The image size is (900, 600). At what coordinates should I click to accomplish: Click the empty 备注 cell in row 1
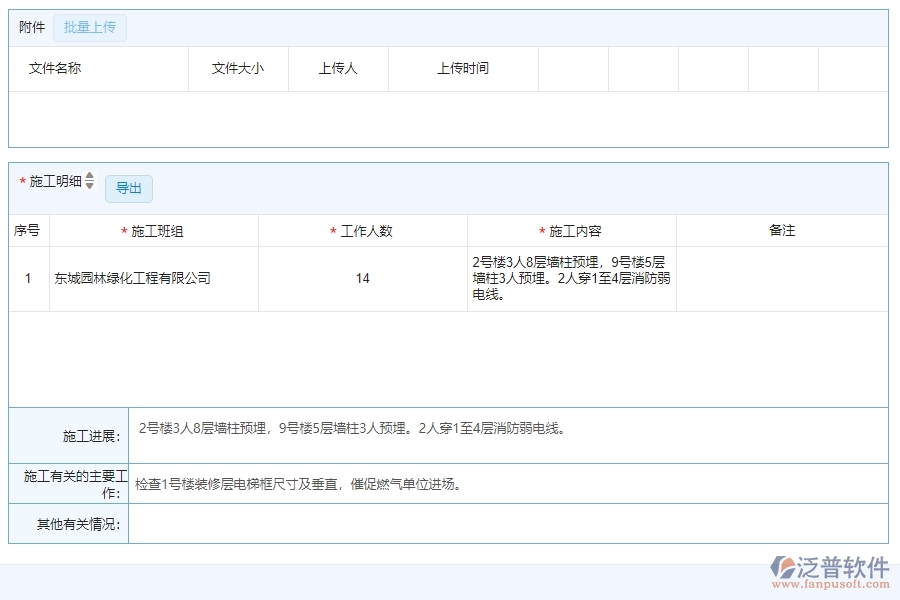pyautogui.click(x=782, y=279)
